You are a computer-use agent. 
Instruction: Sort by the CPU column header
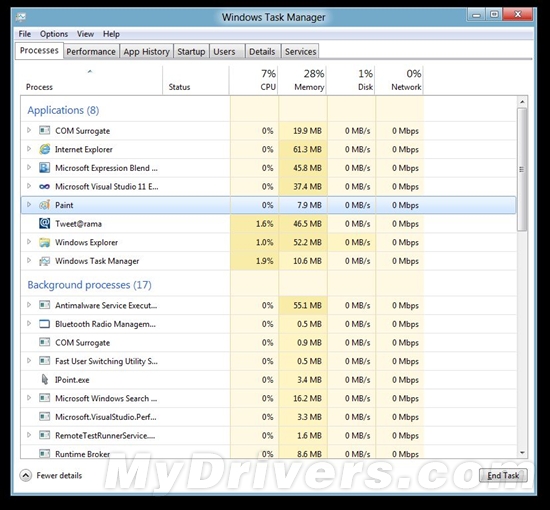coord(254,80)
